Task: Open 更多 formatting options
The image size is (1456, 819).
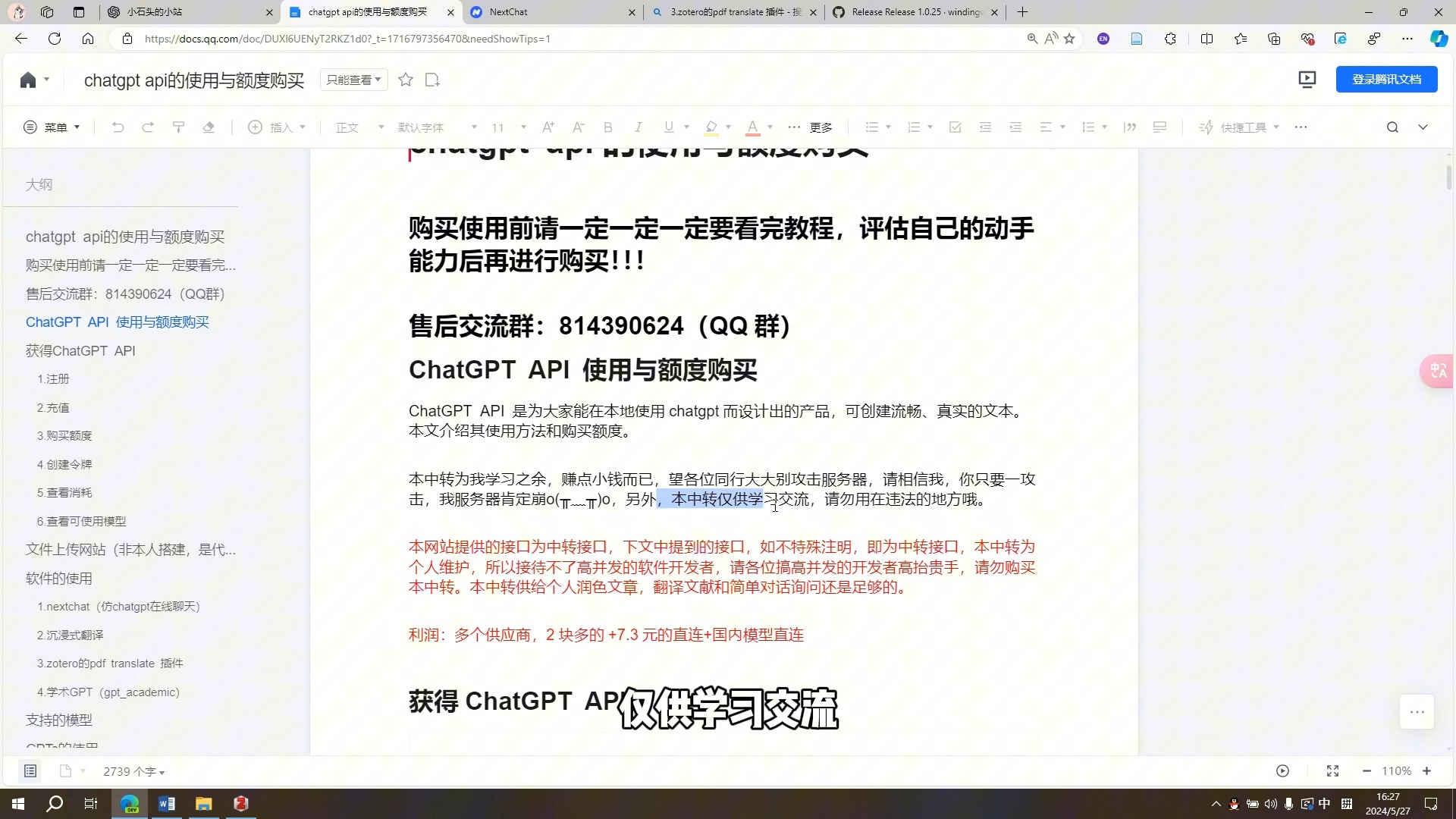Action: click(811, 127)
